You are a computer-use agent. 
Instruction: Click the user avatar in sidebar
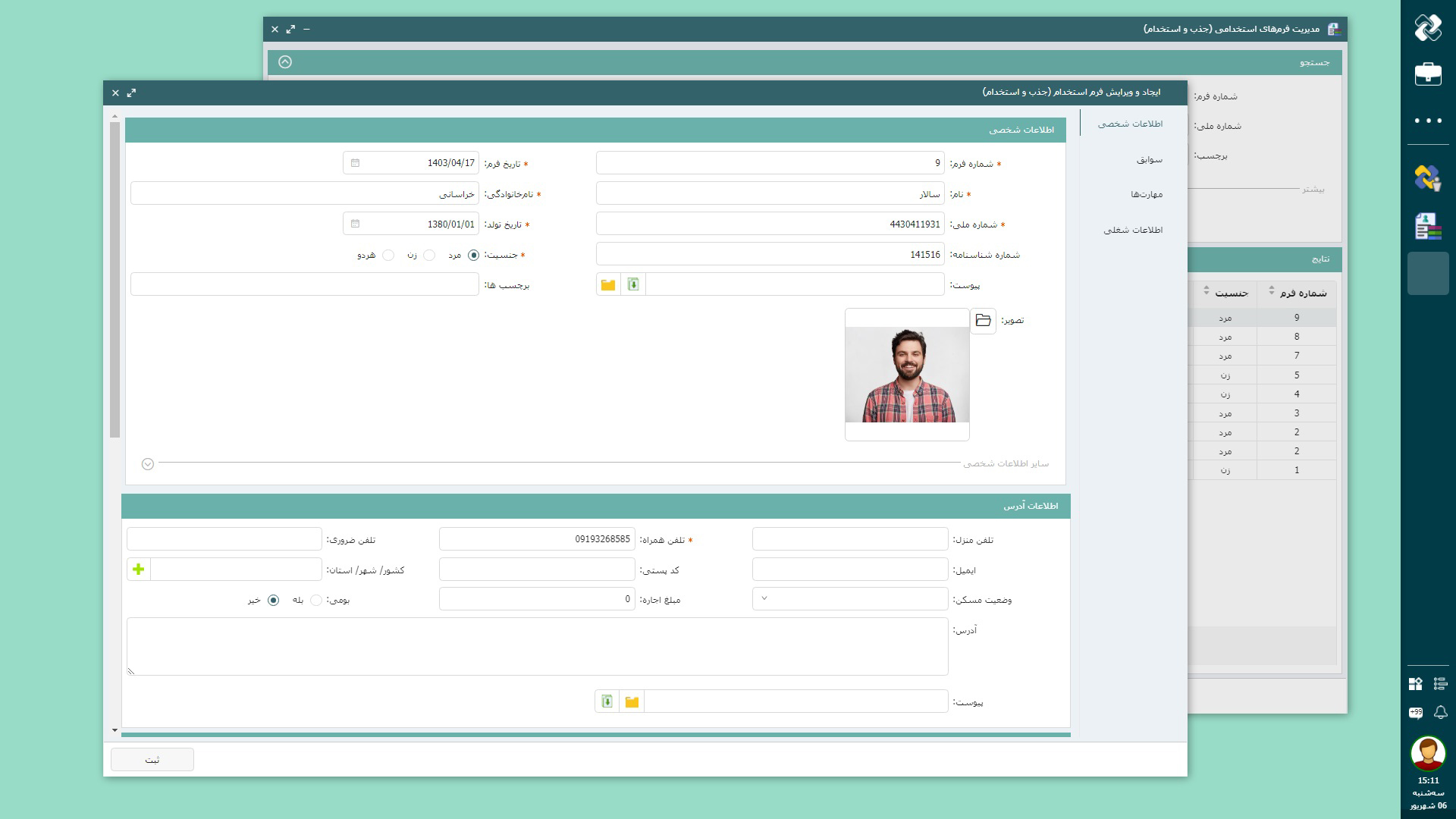click(x=1428, y=753)
